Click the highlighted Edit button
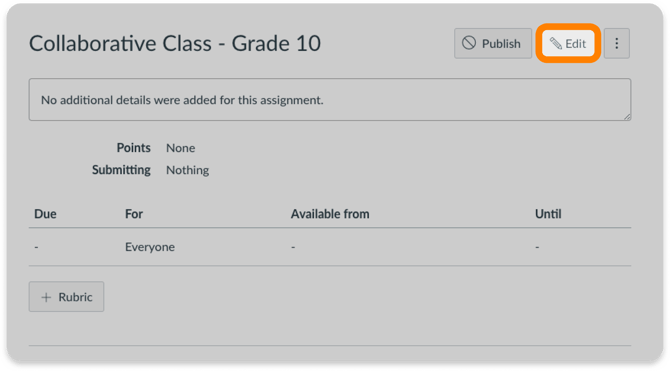The height and width of the screenshot is (371, 670). pos(568,43)
